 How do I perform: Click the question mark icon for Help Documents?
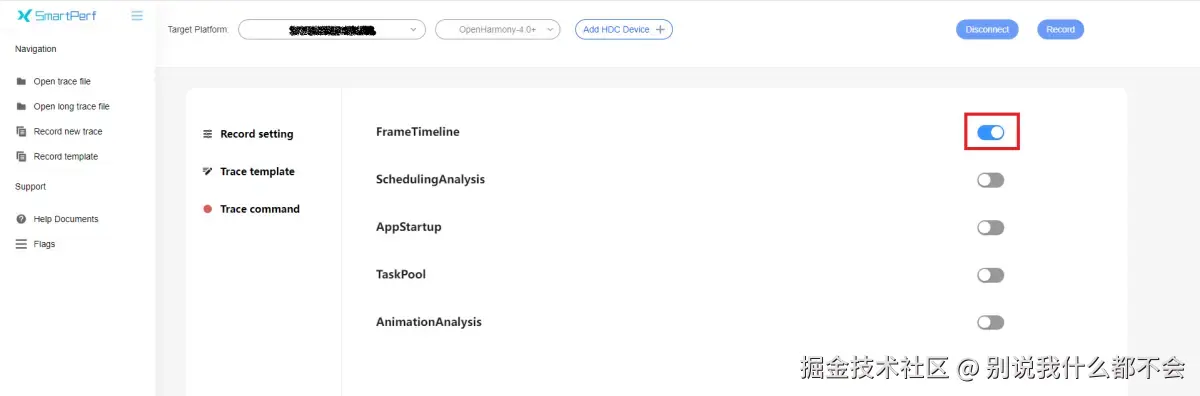[22, 219]
